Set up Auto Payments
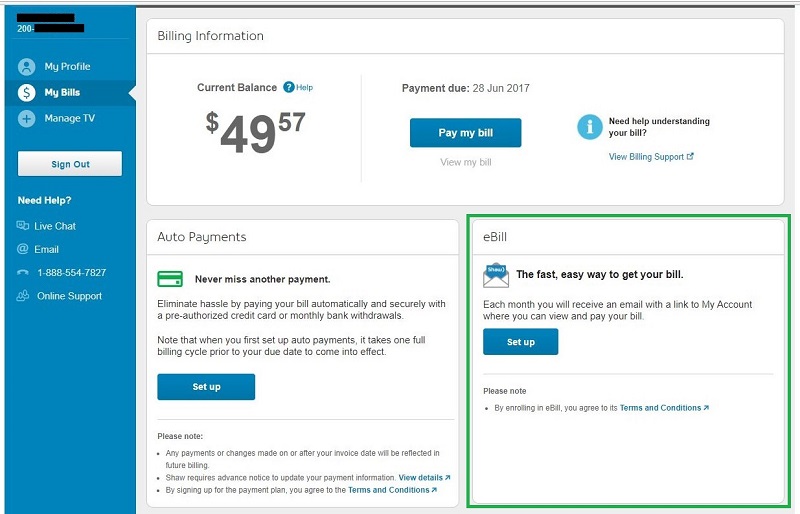The width and height of the screenshot is (800, 514). click(x=206, y=387)
